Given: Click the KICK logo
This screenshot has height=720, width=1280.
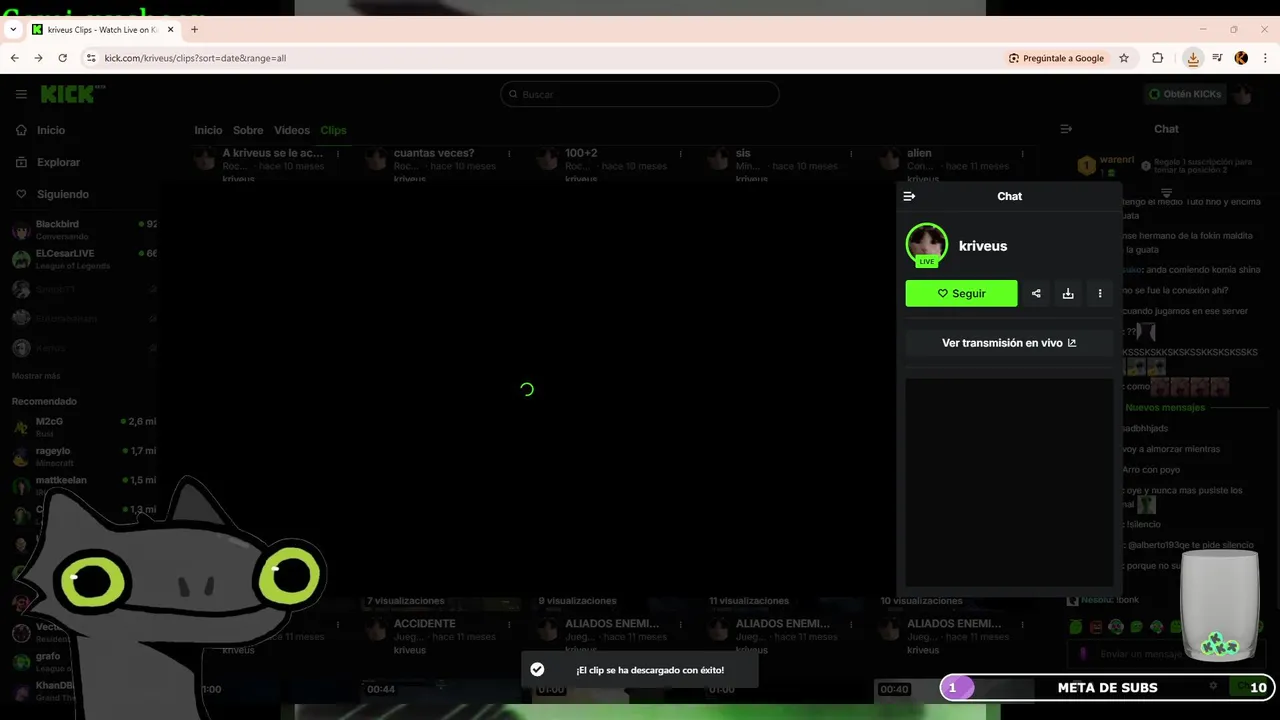Looking at the screenshot, I should point(72,94).
